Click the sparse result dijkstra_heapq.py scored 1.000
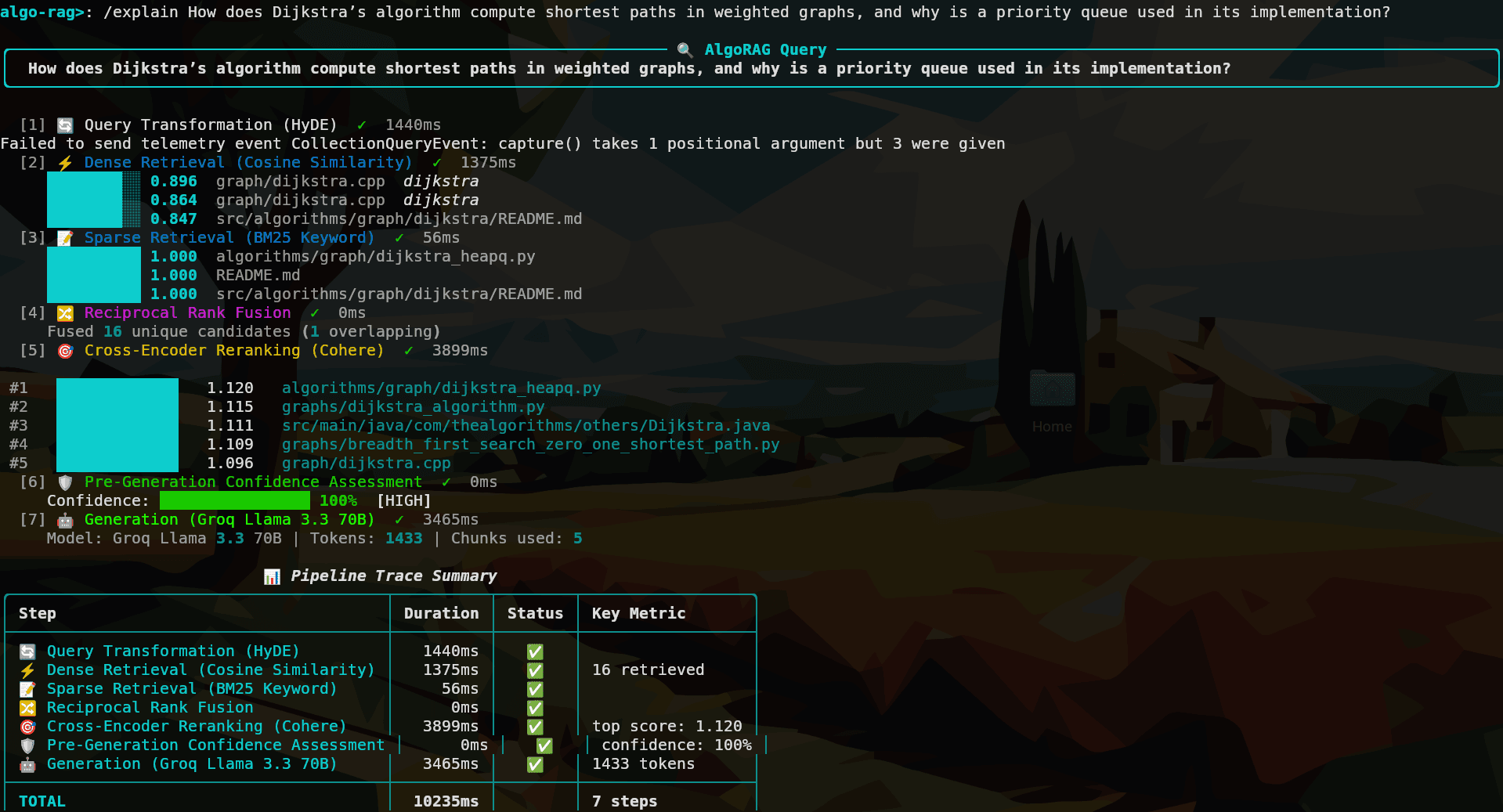 [375, 257]
